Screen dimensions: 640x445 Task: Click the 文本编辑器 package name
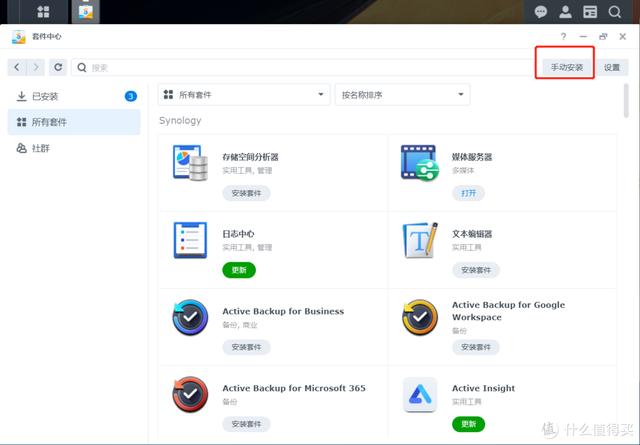pos(472,234)
